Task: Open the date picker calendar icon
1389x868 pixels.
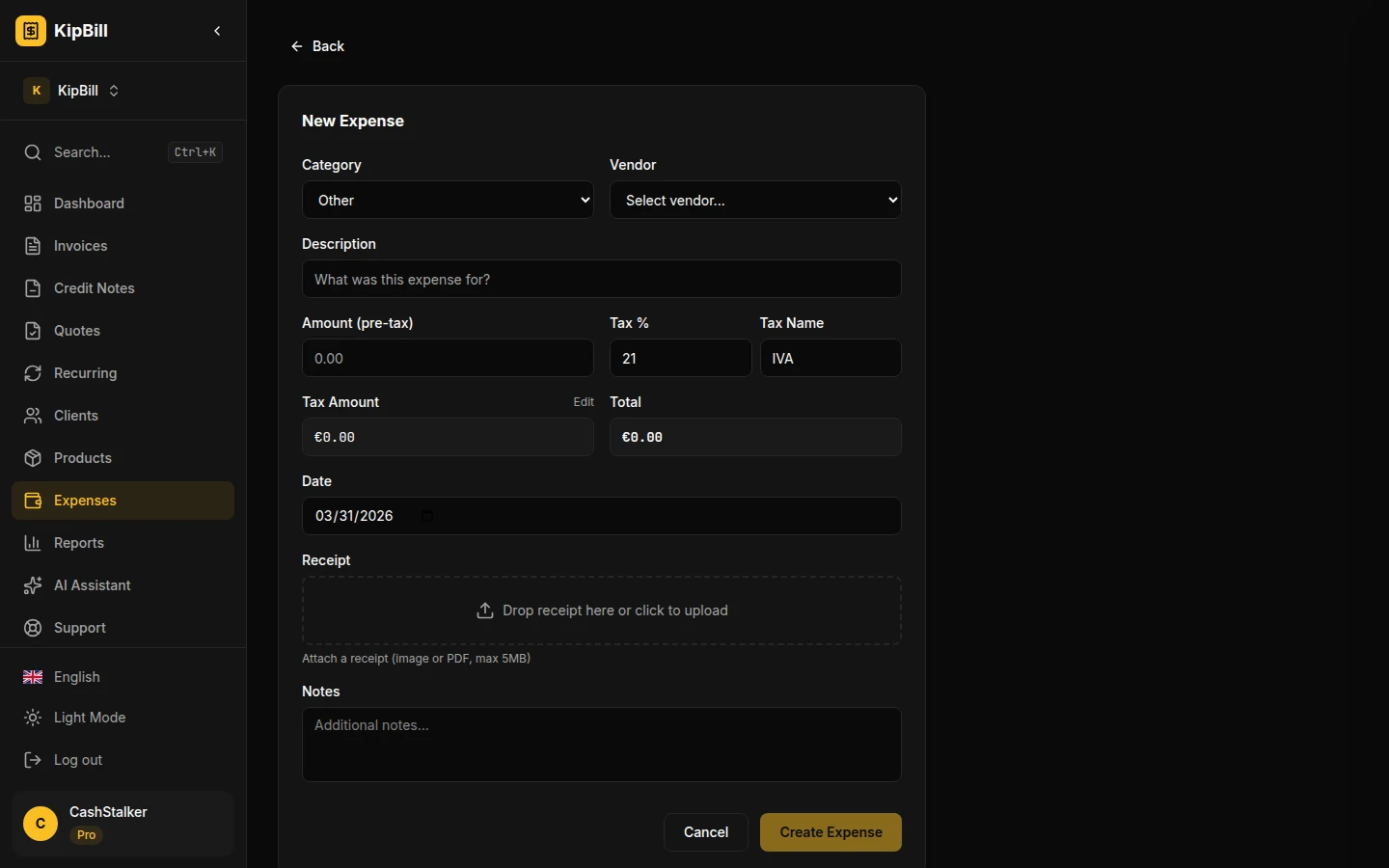Action: [427, 516]
